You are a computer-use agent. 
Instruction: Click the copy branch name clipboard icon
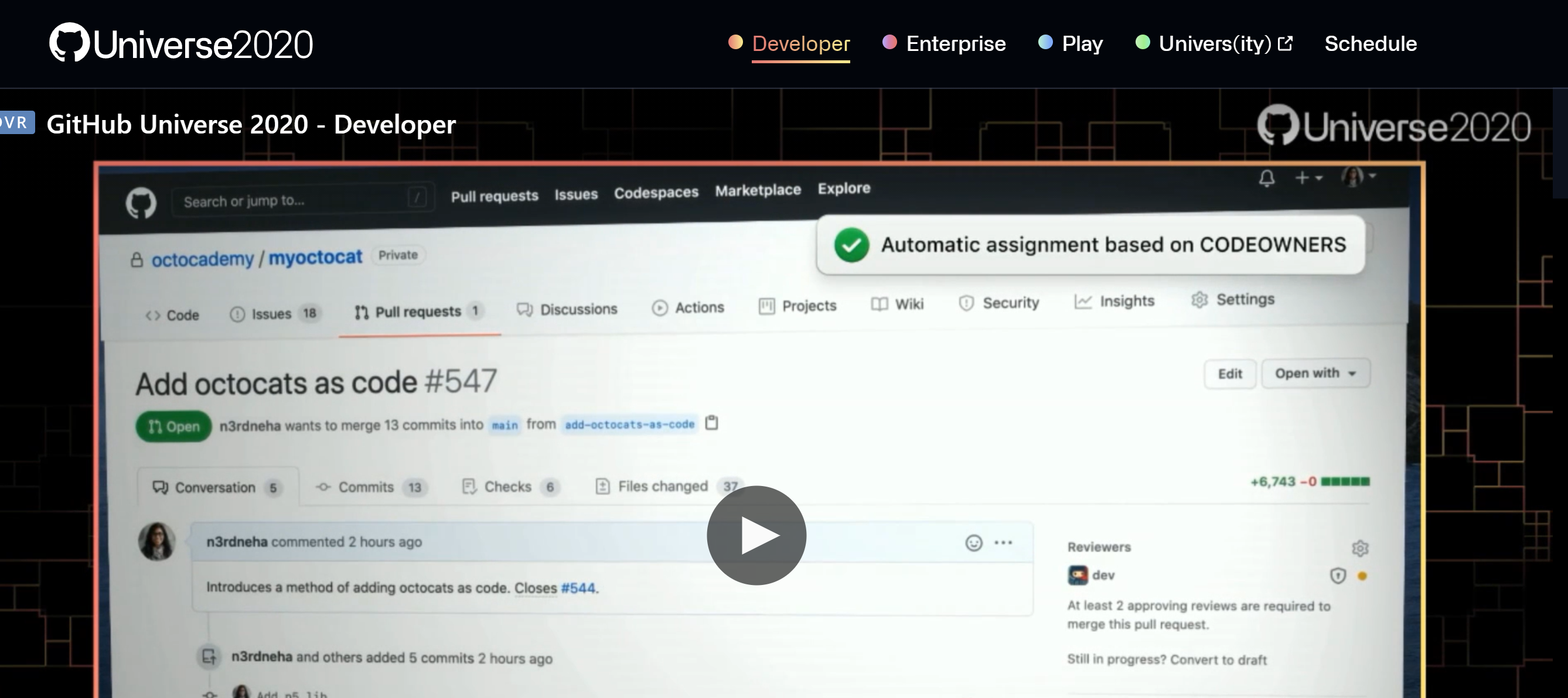coord(711,422)
